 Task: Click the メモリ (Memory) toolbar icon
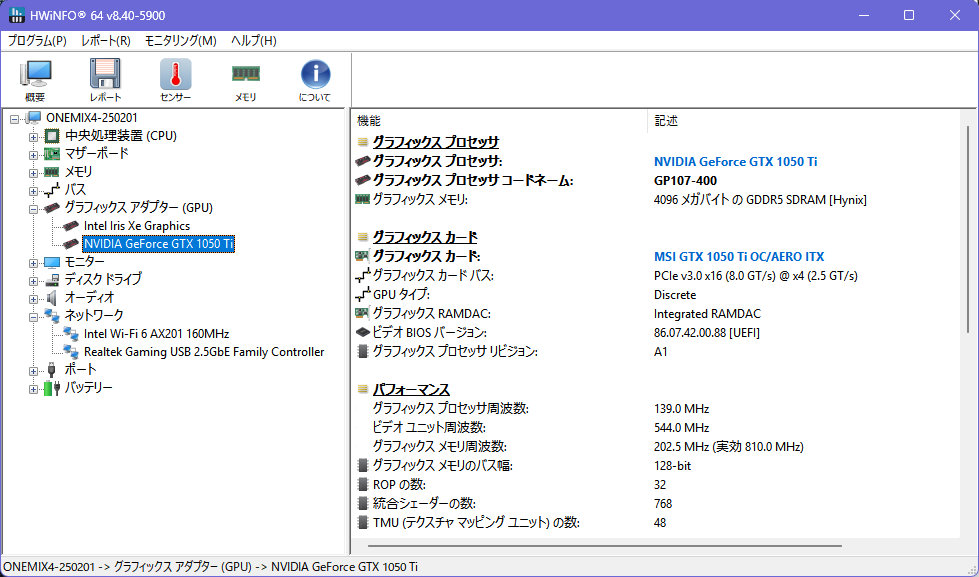pyautogui.click(x=245, y=80)
